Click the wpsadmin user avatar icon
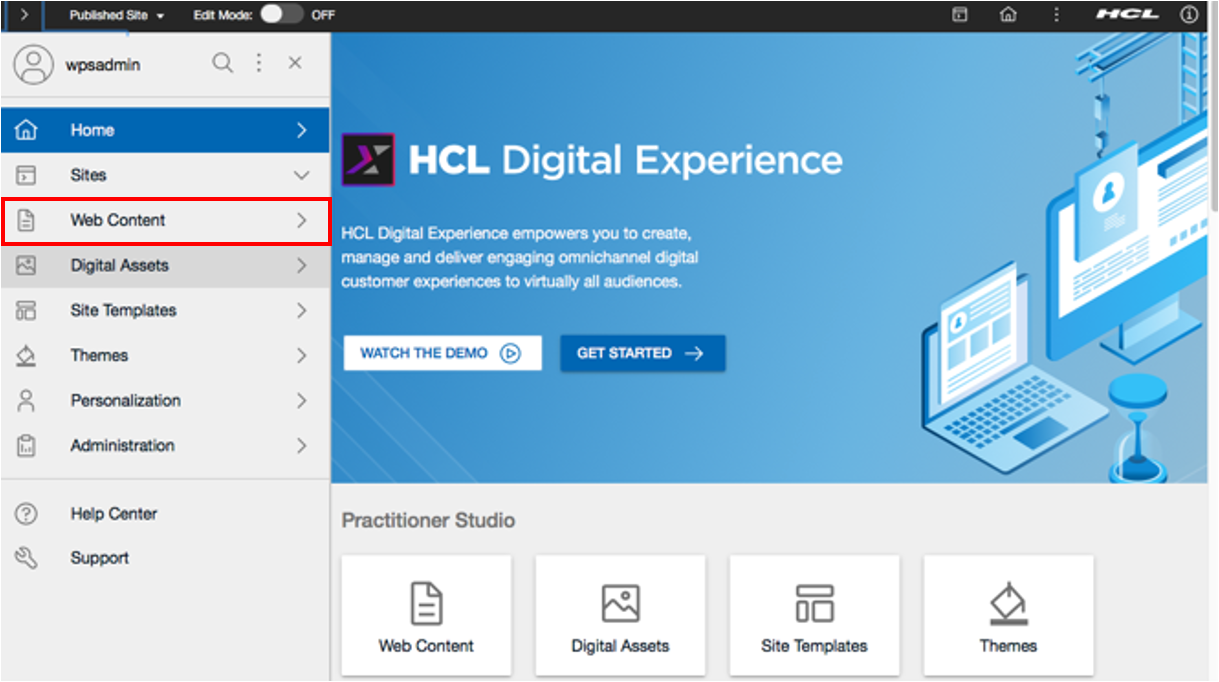The width and height of the screenshot is (1219, 682). (x=33, y=64)
